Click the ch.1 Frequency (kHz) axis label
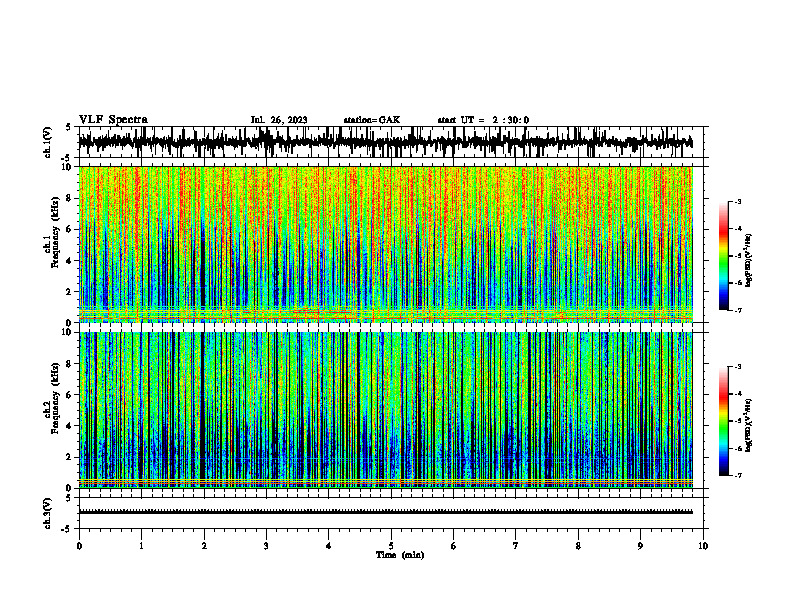 pos(53,244)
